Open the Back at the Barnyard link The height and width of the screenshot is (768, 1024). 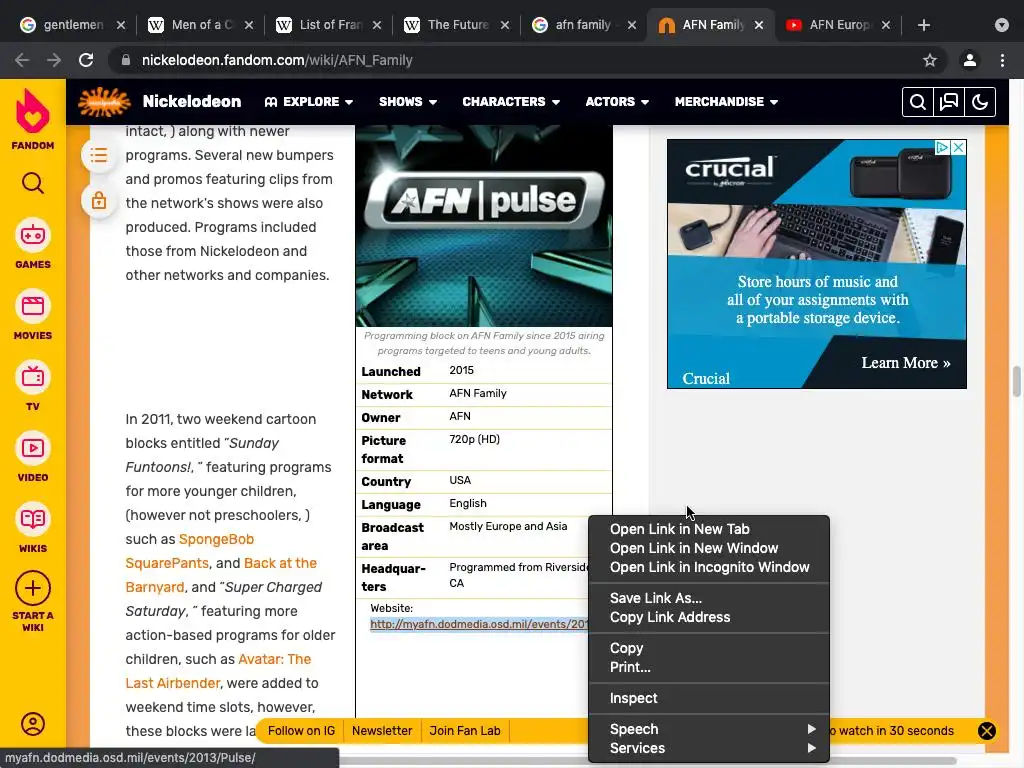pos(280,563)
